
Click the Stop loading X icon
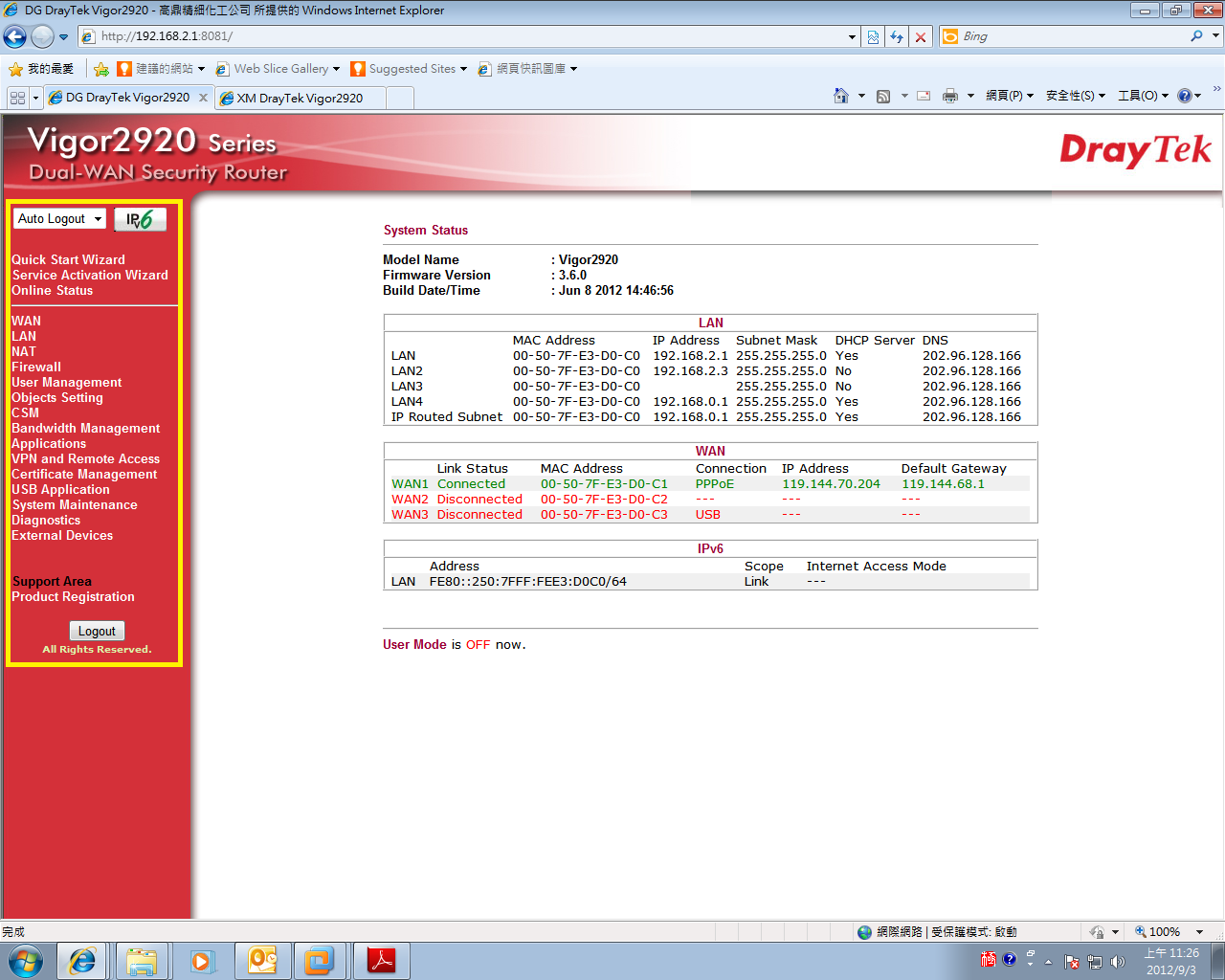(x=921, y=36)
